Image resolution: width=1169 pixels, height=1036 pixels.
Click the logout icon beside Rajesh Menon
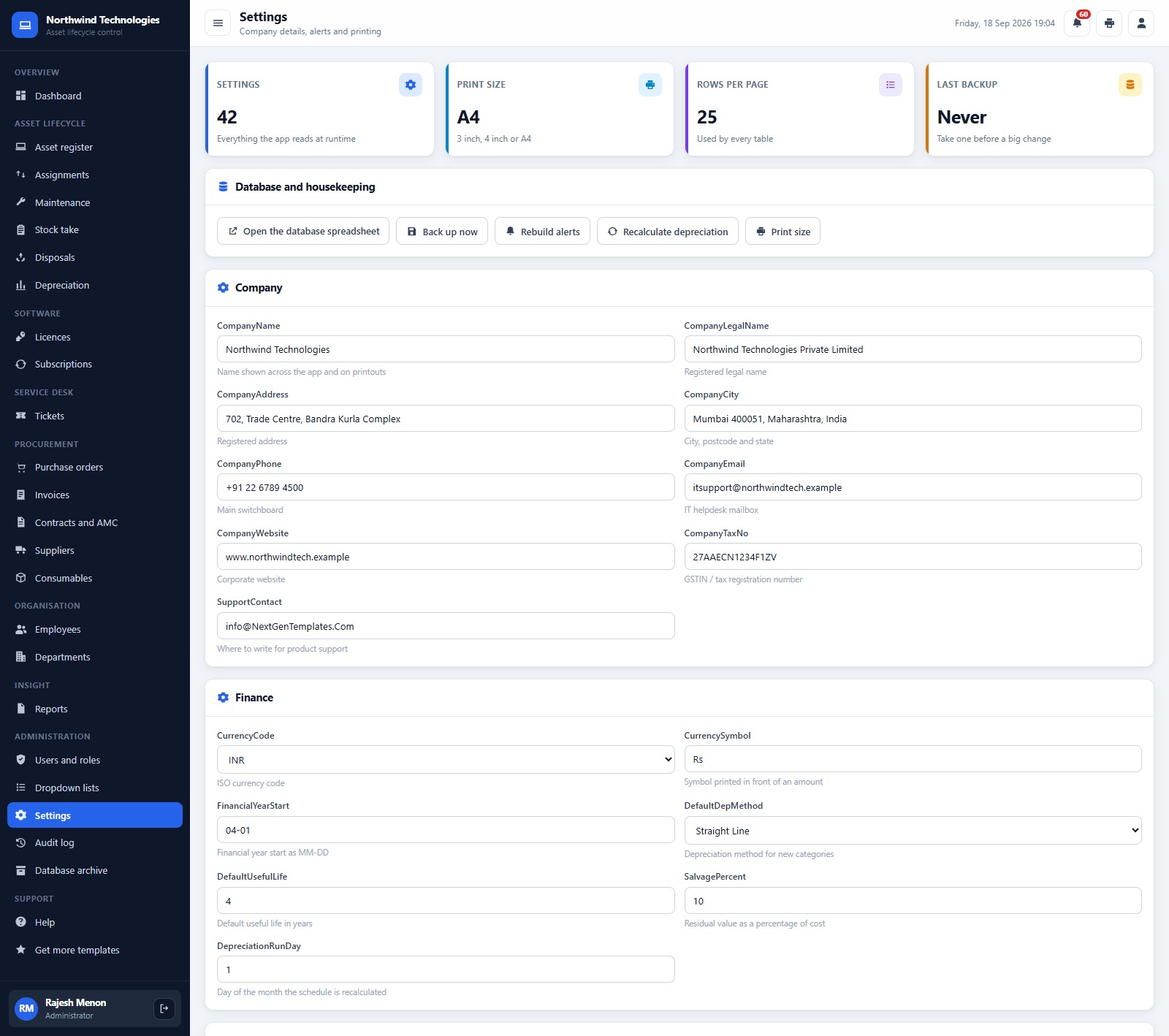pyautogui.click(x=164, y=1008)
